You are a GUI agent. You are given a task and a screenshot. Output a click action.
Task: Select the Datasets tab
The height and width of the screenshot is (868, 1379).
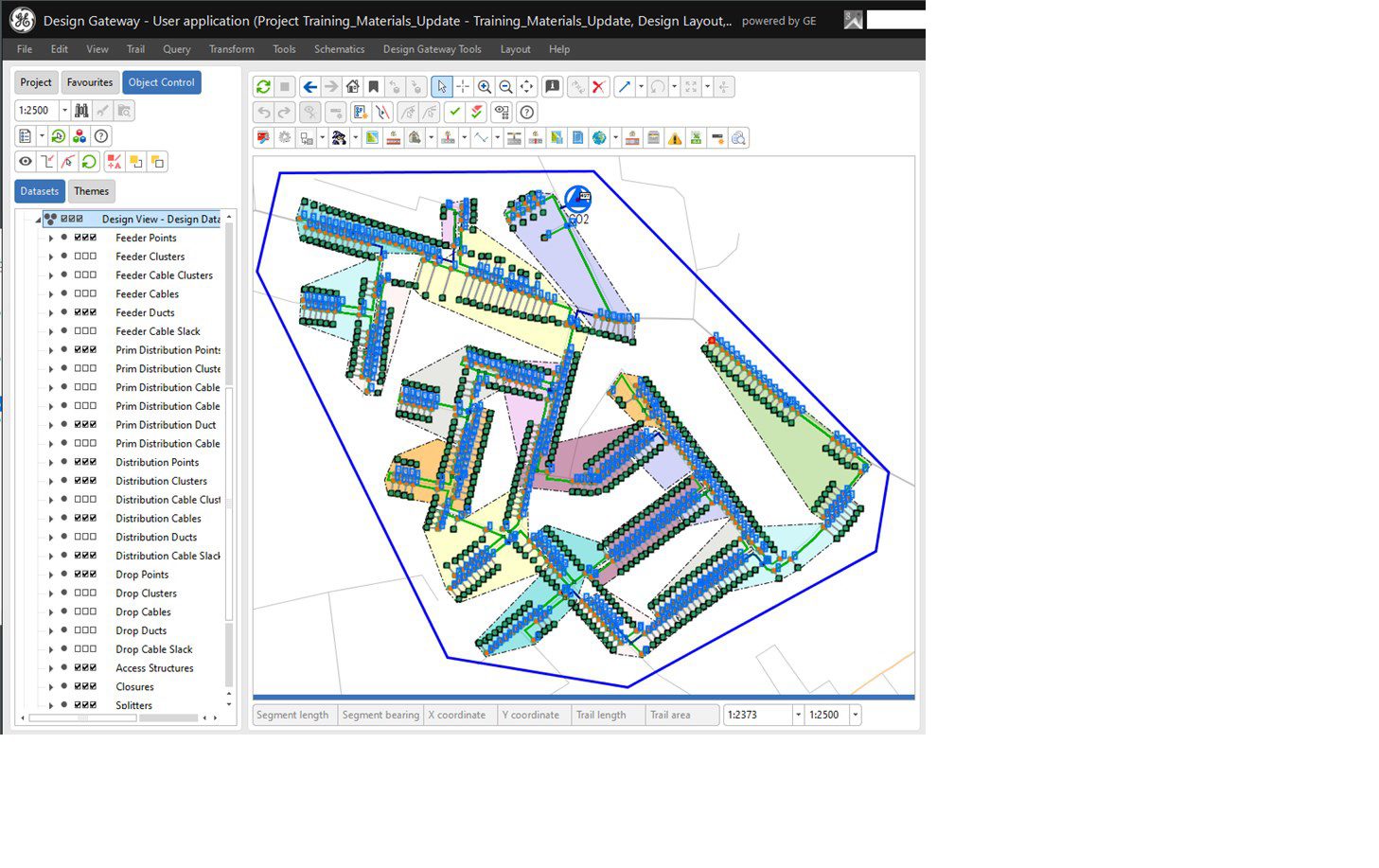pyautogui.click(x=40, y=191)
